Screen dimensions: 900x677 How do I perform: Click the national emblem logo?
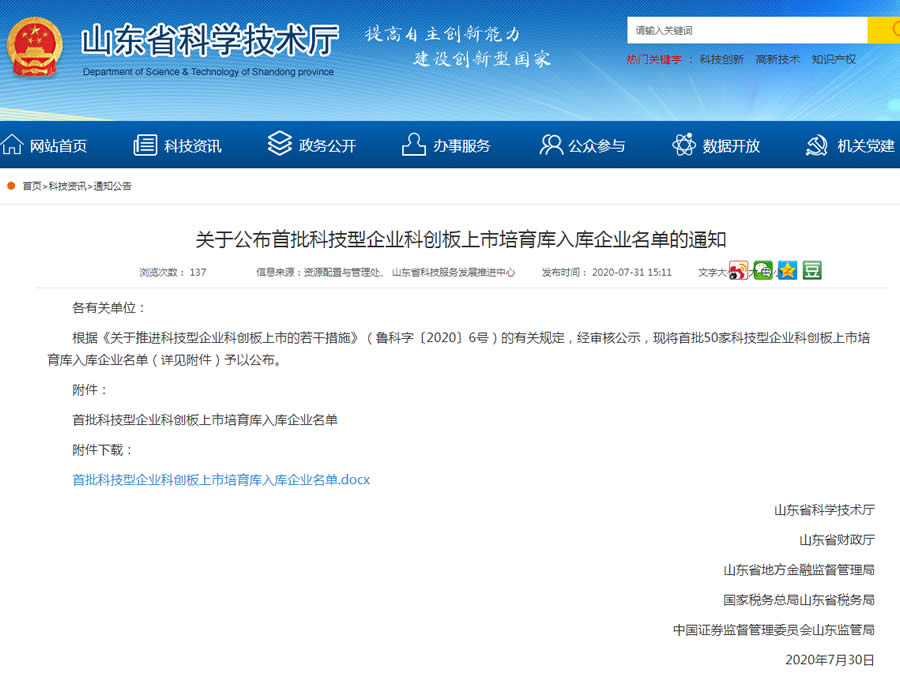35,45
